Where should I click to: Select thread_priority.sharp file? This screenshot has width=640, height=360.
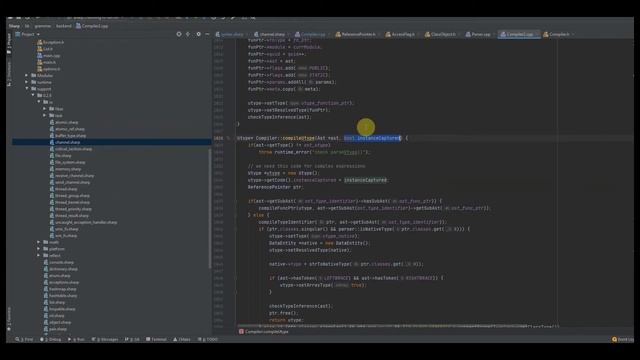pos(71,209)
